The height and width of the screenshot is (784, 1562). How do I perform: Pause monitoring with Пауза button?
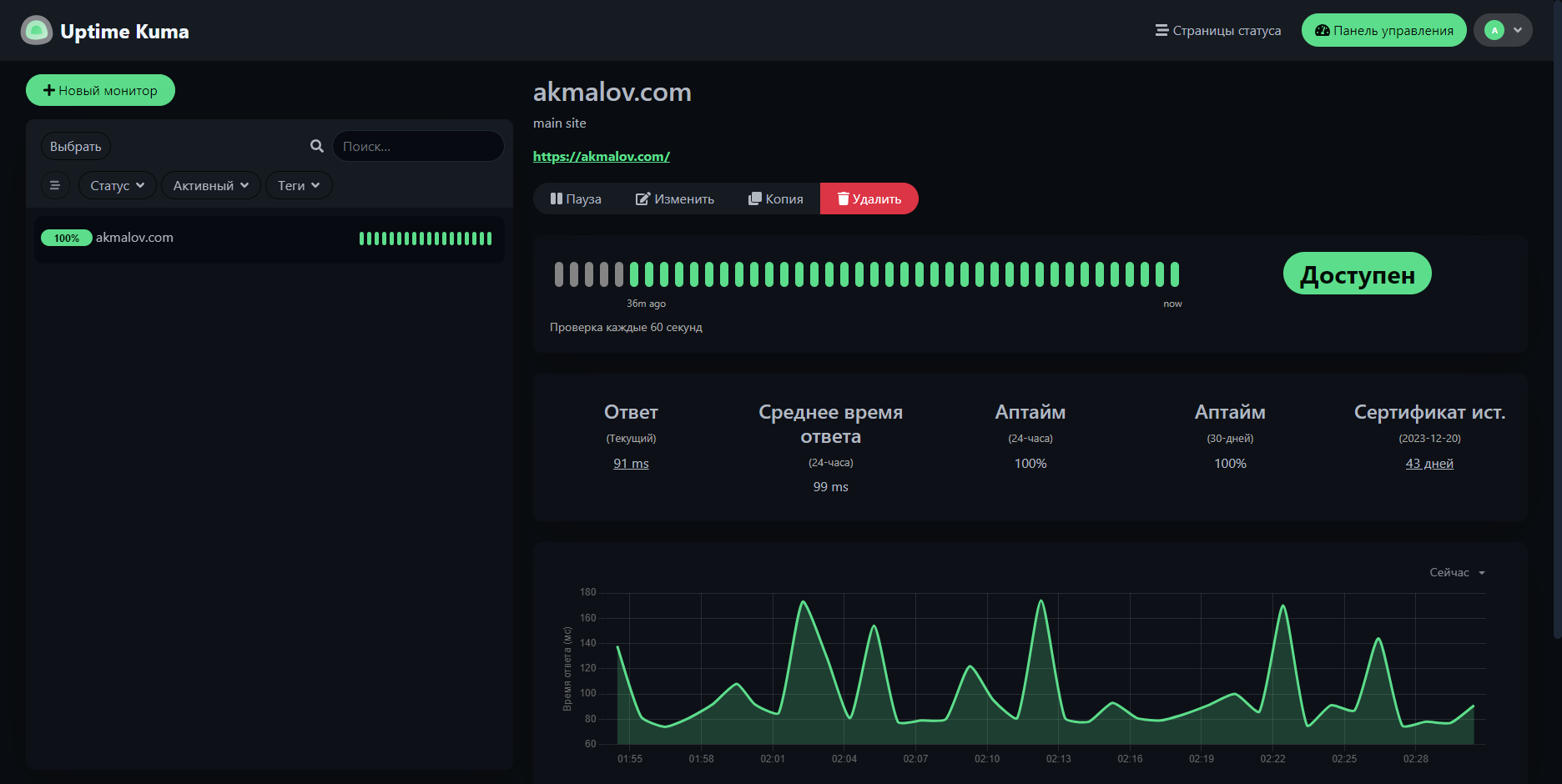[x=576, y=199]
